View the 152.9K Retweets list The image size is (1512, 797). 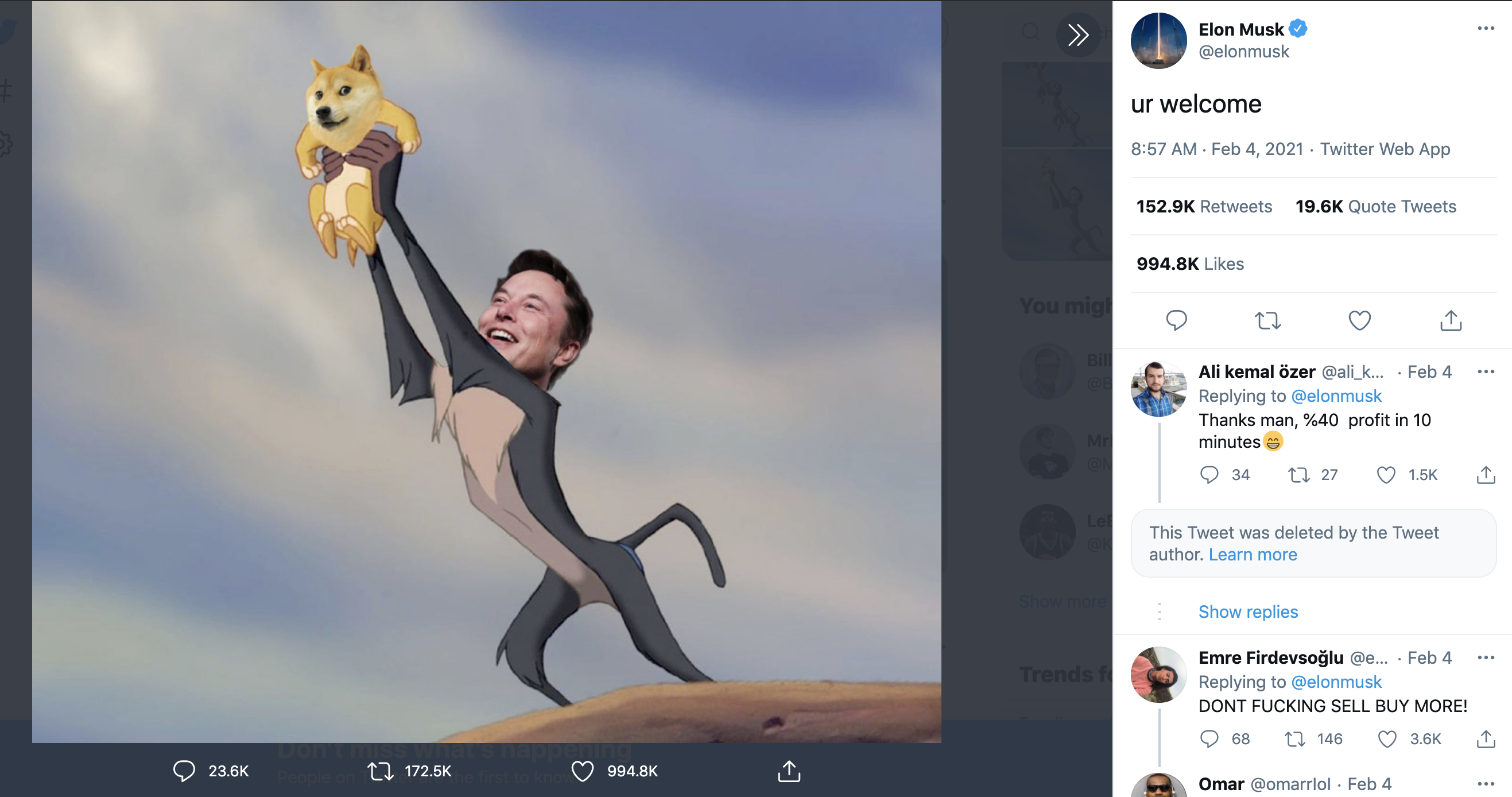[1204, 206]
